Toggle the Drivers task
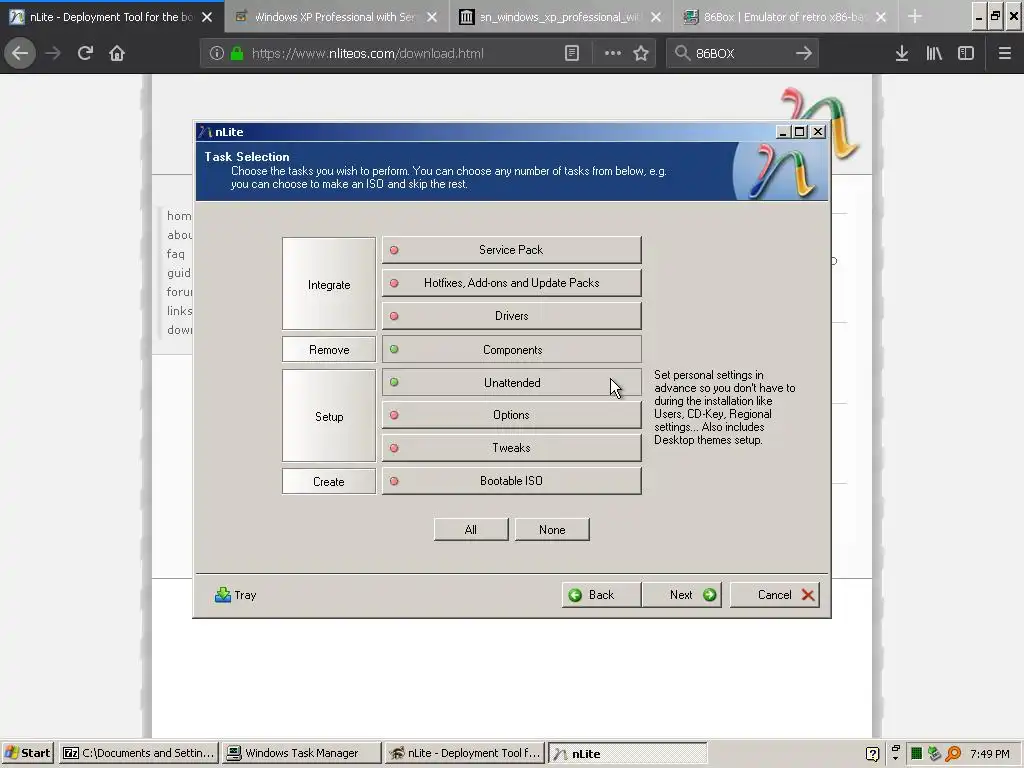 pos(511,316)
